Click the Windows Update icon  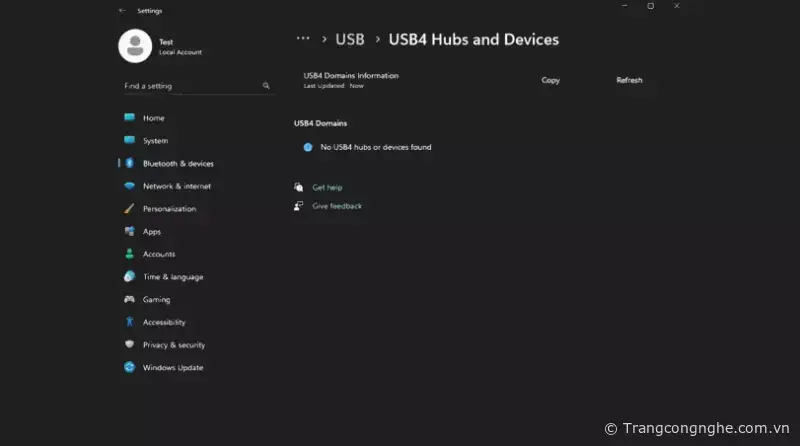click(129, 367)
